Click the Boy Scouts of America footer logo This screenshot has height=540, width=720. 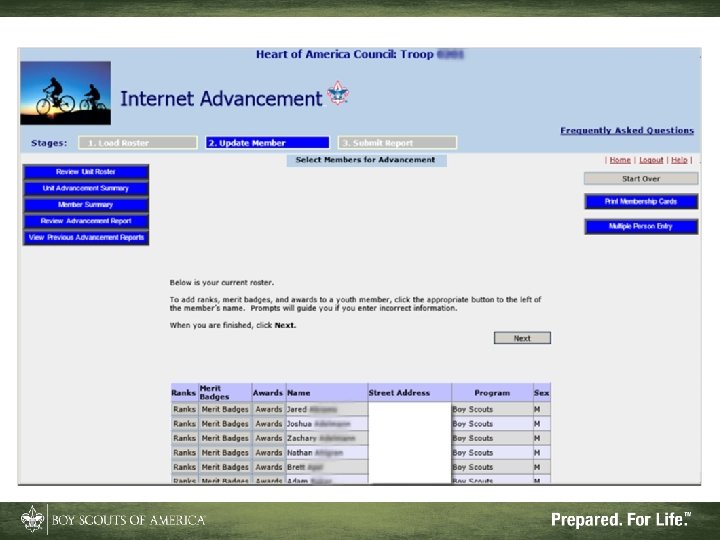113,520
